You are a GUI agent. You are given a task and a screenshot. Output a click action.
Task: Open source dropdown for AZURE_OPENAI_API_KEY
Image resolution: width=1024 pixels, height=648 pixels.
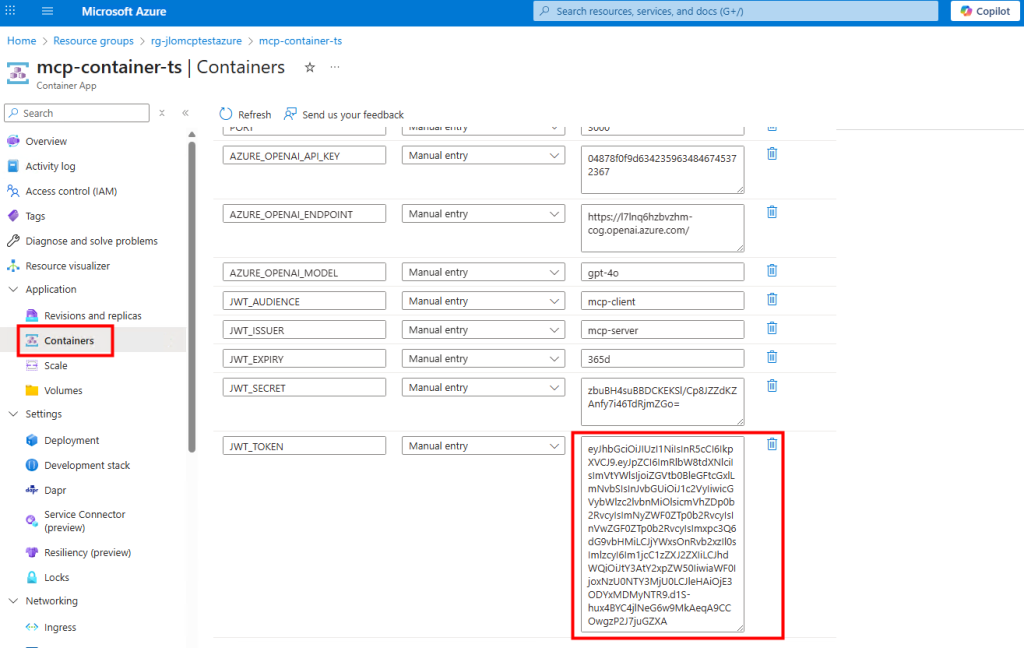point(483,155)
